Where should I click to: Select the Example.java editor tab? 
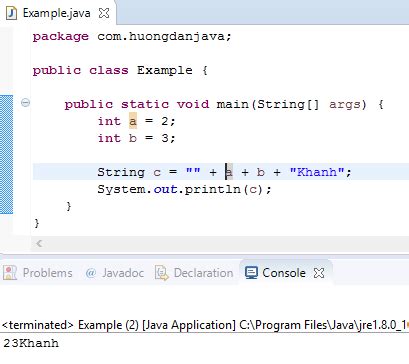click(58, 13)
